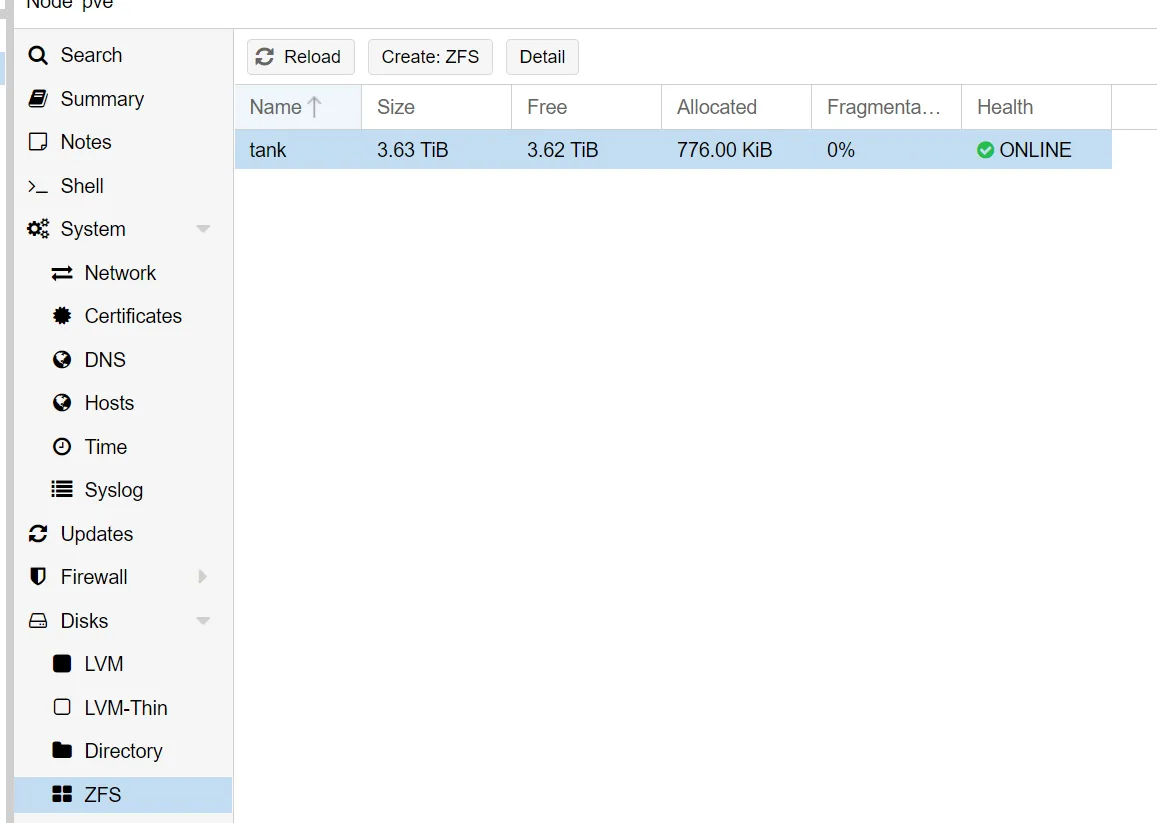Reload the ZFS pool list
Image resolution: width=1157 pixels, height=823 pixels.
(300, 57)
